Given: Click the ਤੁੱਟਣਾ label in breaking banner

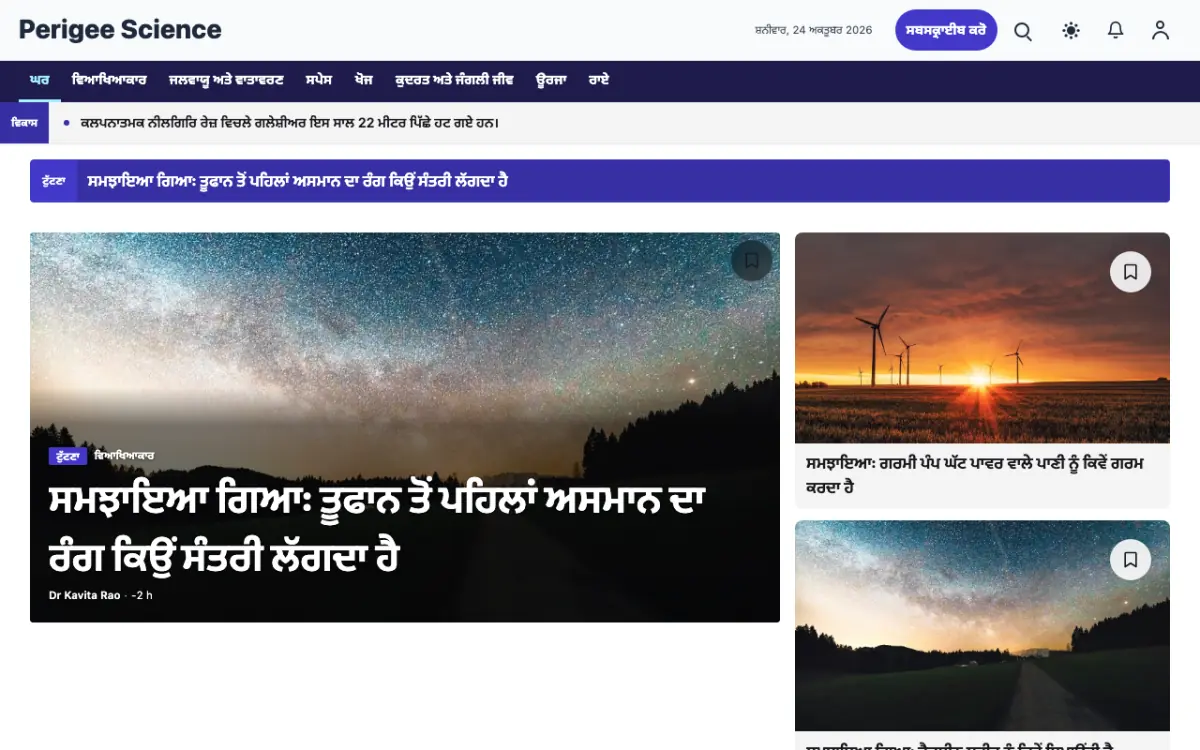Looking at the screenshot, I should (54, 181).
